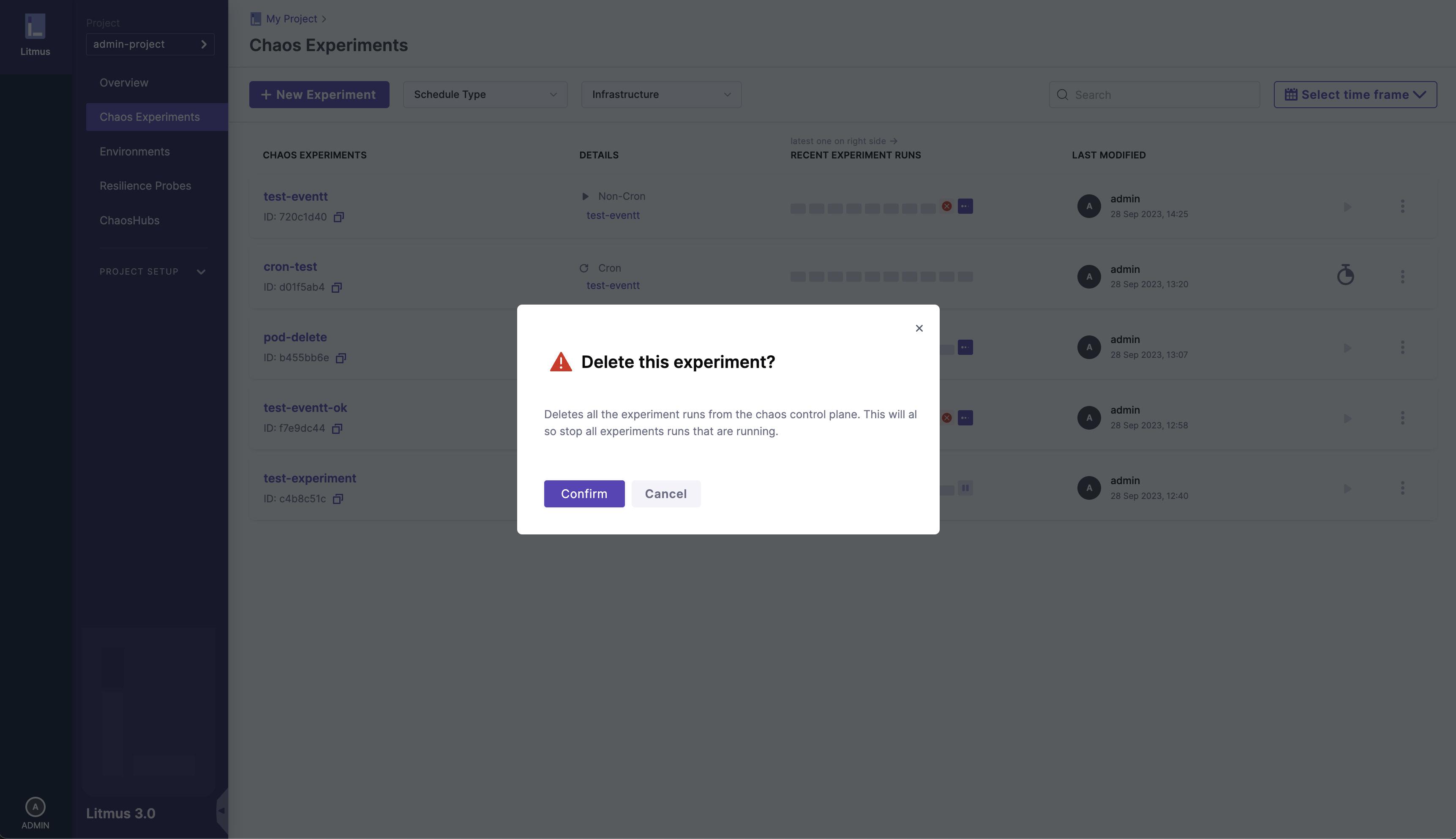Screen dimensions: 1456x839
Task: Click the cron-test schedule timer icon
Action: click(x=1345, y=275)
